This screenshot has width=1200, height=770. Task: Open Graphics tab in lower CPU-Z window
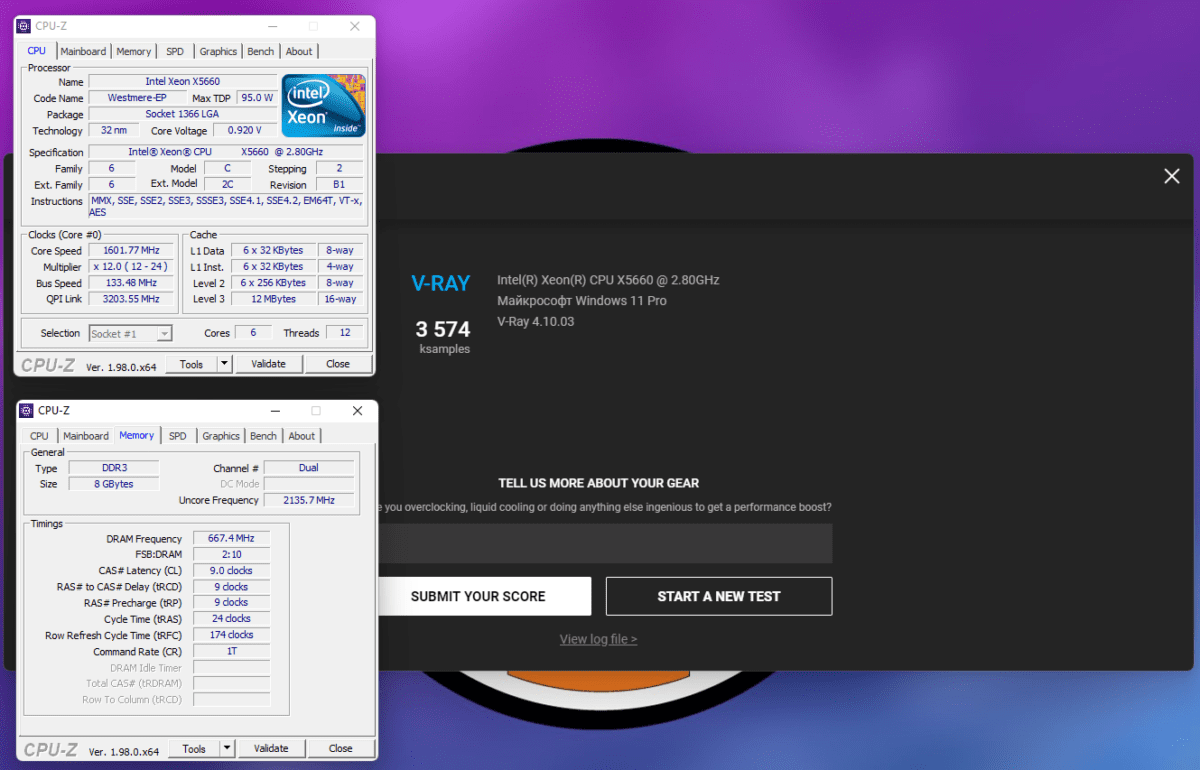(221, 436)
